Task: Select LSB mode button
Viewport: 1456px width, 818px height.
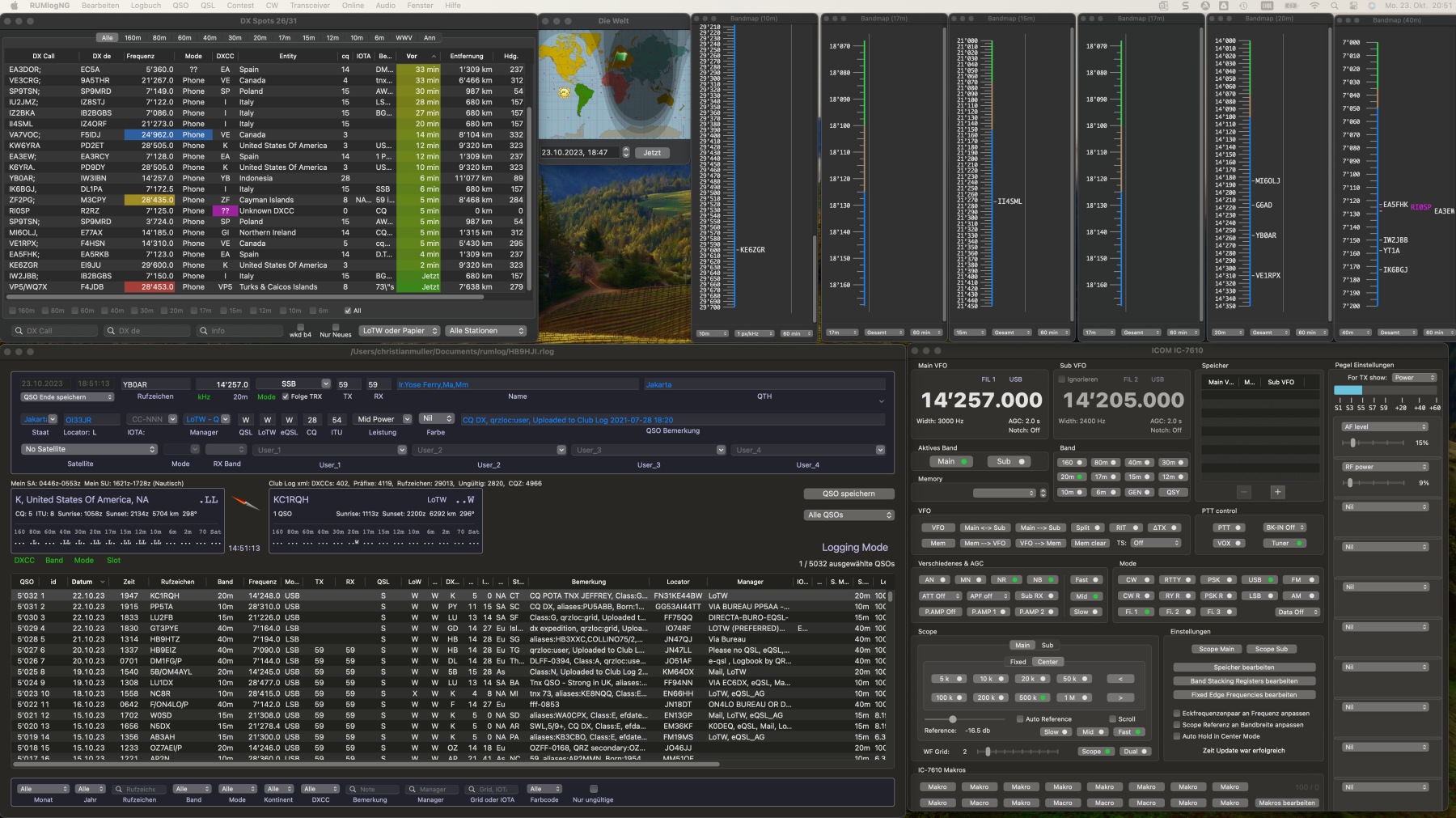Action: [1258, 596]
